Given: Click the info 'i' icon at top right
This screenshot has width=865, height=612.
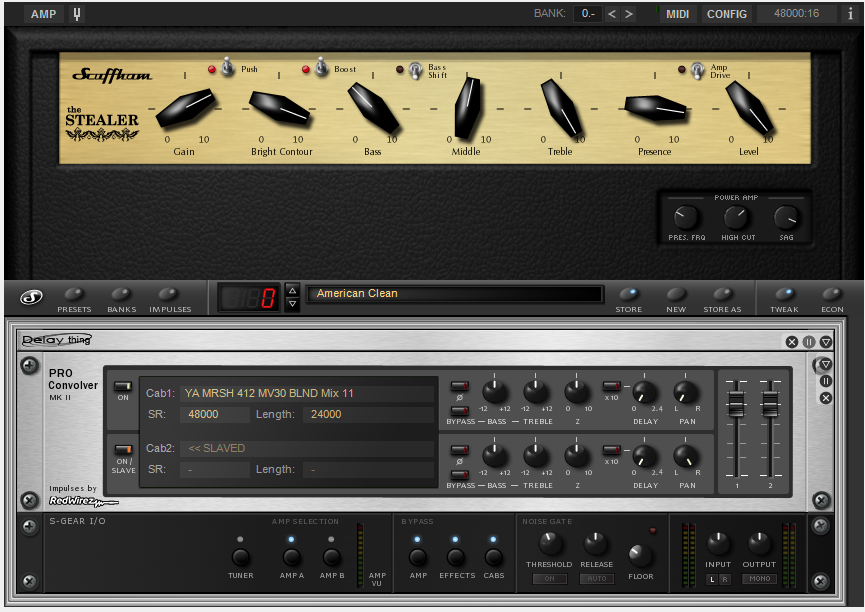Looking at the screenshot, I should point(850,14).
